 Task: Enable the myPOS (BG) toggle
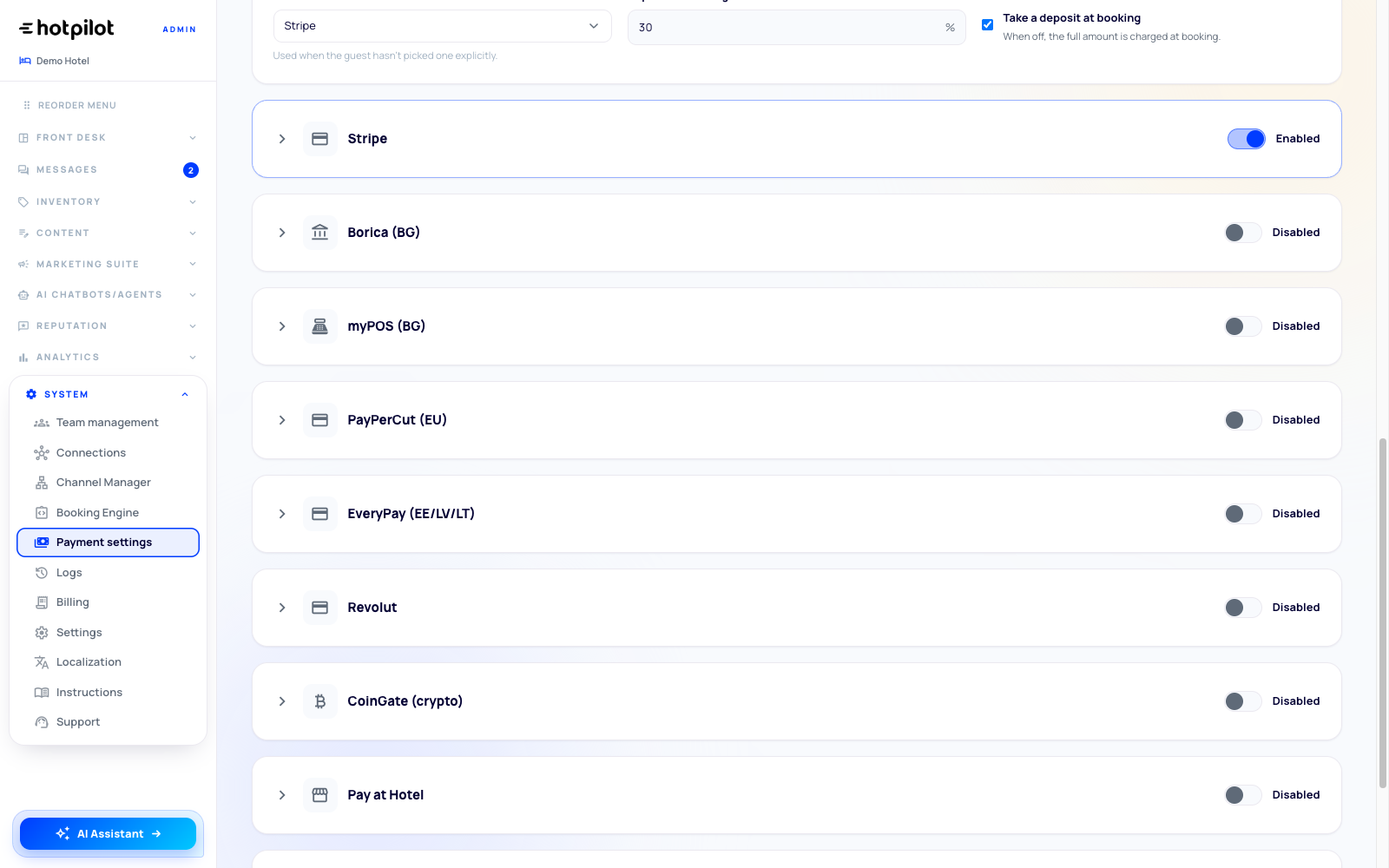point(1243,326)
